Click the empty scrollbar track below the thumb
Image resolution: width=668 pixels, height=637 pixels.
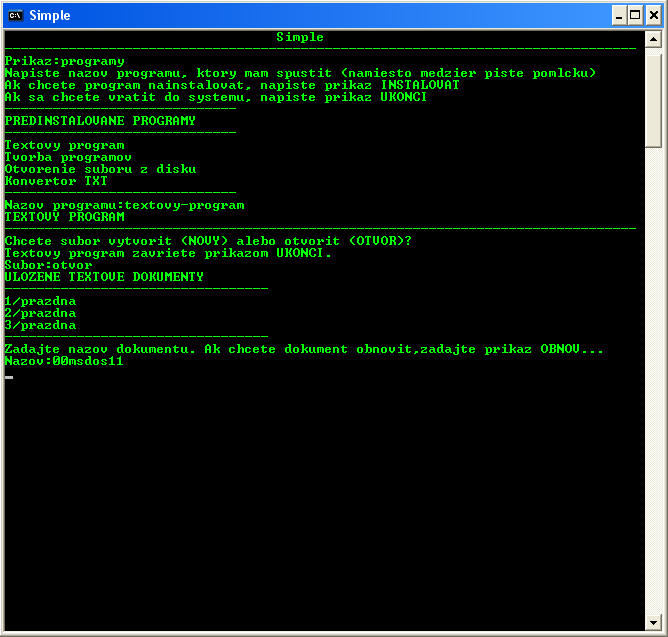click(653, 380)
